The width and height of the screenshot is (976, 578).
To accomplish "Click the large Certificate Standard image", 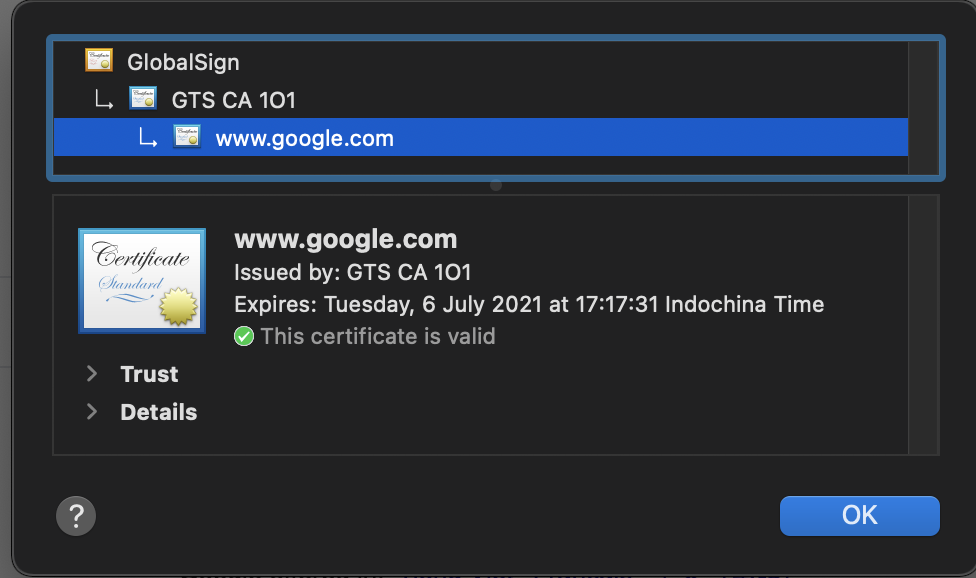I will tap(142, 280).
